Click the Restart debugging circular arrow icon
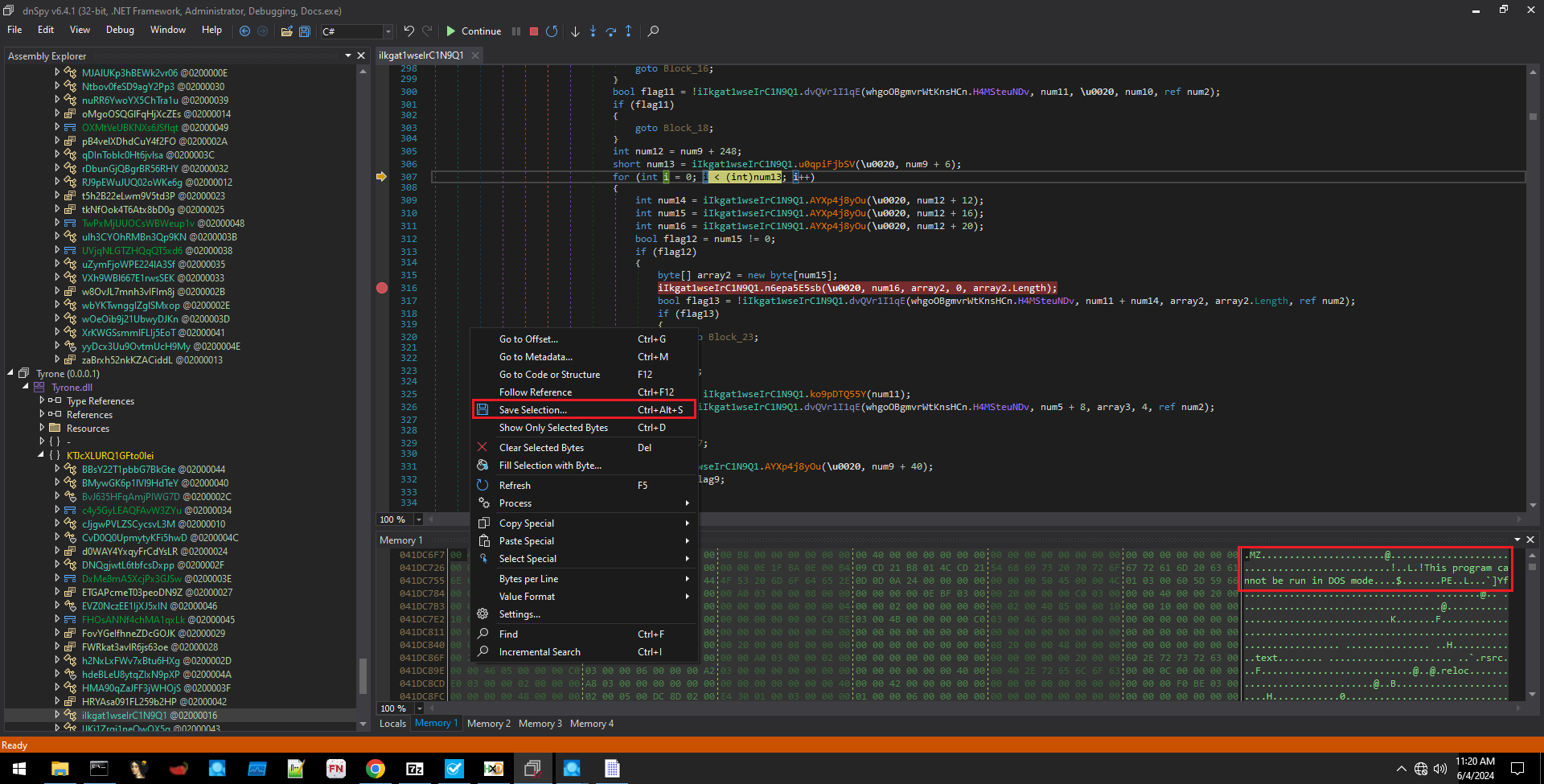Screen dimensions: 1544x784 (552, 31)
